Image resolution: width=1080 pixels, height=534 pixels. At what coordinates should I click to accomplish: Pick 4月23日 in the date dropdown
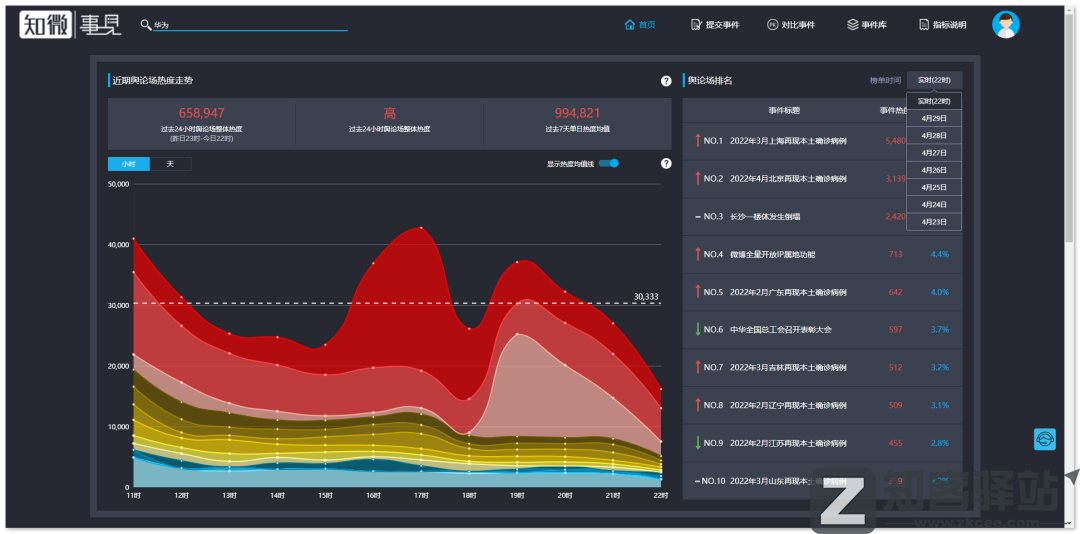tap(934, 222)
